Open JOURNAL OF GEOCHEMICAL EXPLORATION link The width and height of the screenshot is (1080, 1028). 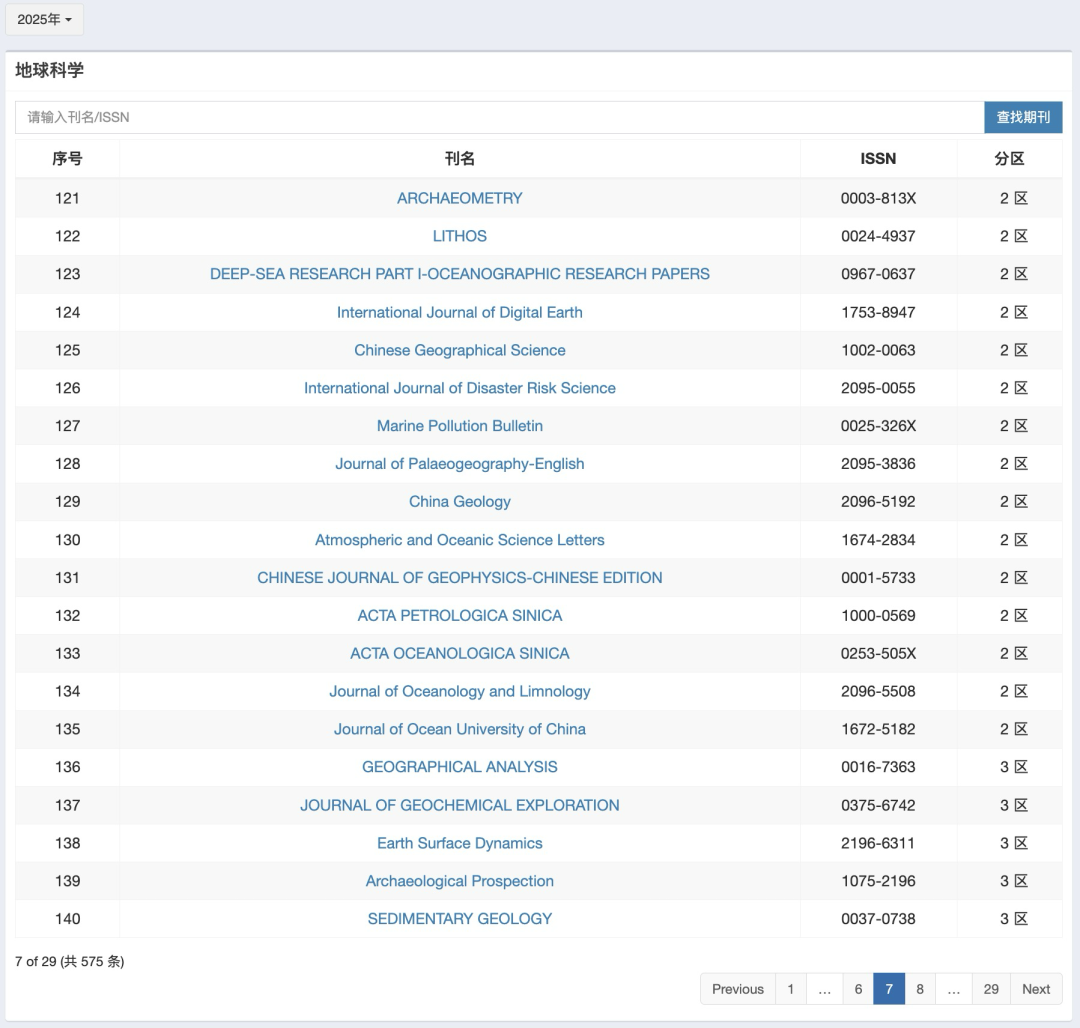pyautogui.click(x=459, y=806)
